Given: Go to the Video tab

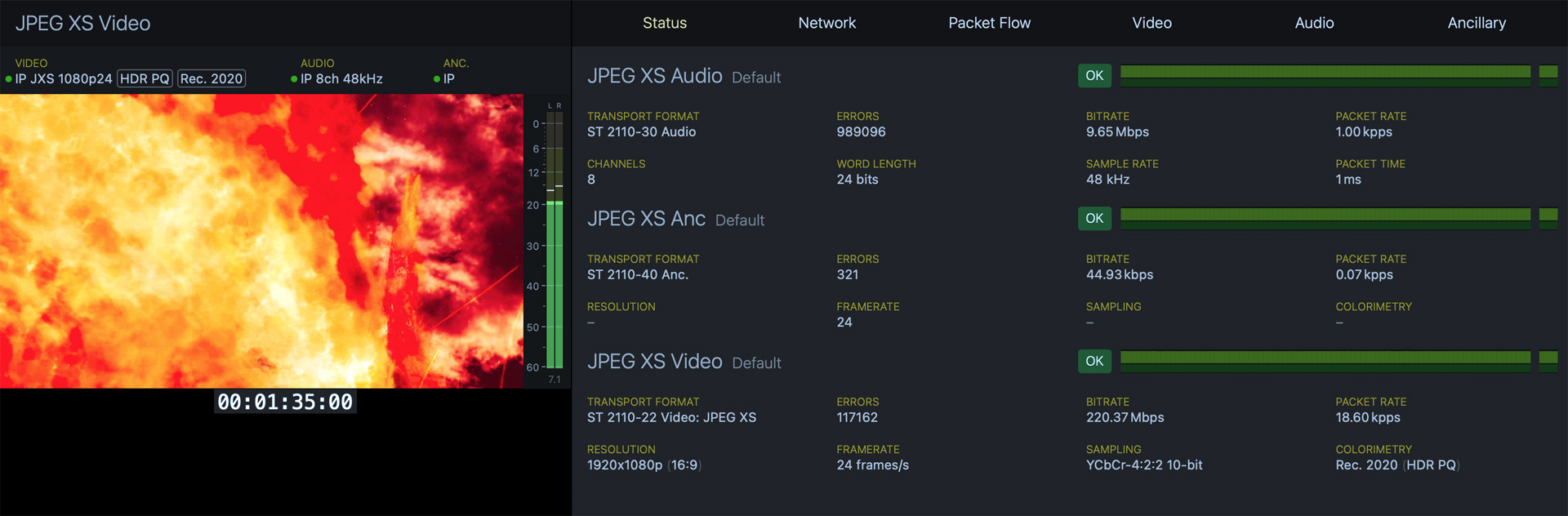Looking at the screenshot, I should tap(1152, 23).
